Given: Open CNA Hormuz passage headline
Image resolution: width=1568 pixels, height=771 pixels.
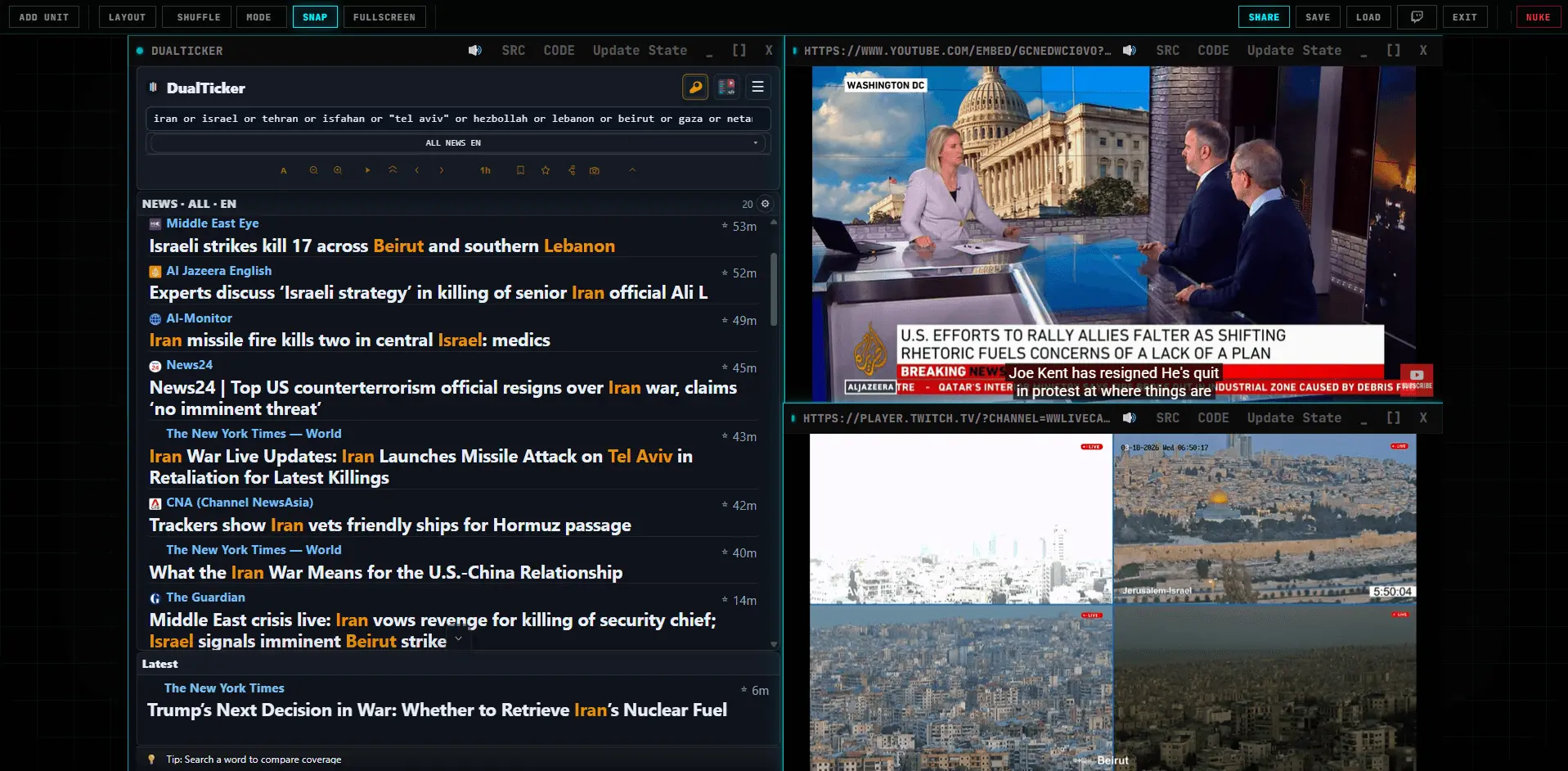Looking at the screenshot, I should (390, 525).
